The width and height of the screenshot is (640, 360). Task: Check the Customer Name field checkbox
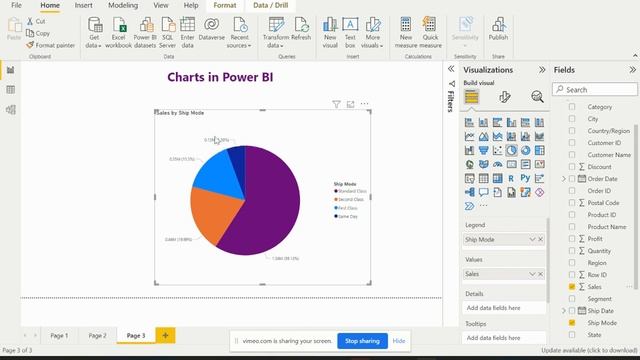pyautogui.click(x=572, y=155)
